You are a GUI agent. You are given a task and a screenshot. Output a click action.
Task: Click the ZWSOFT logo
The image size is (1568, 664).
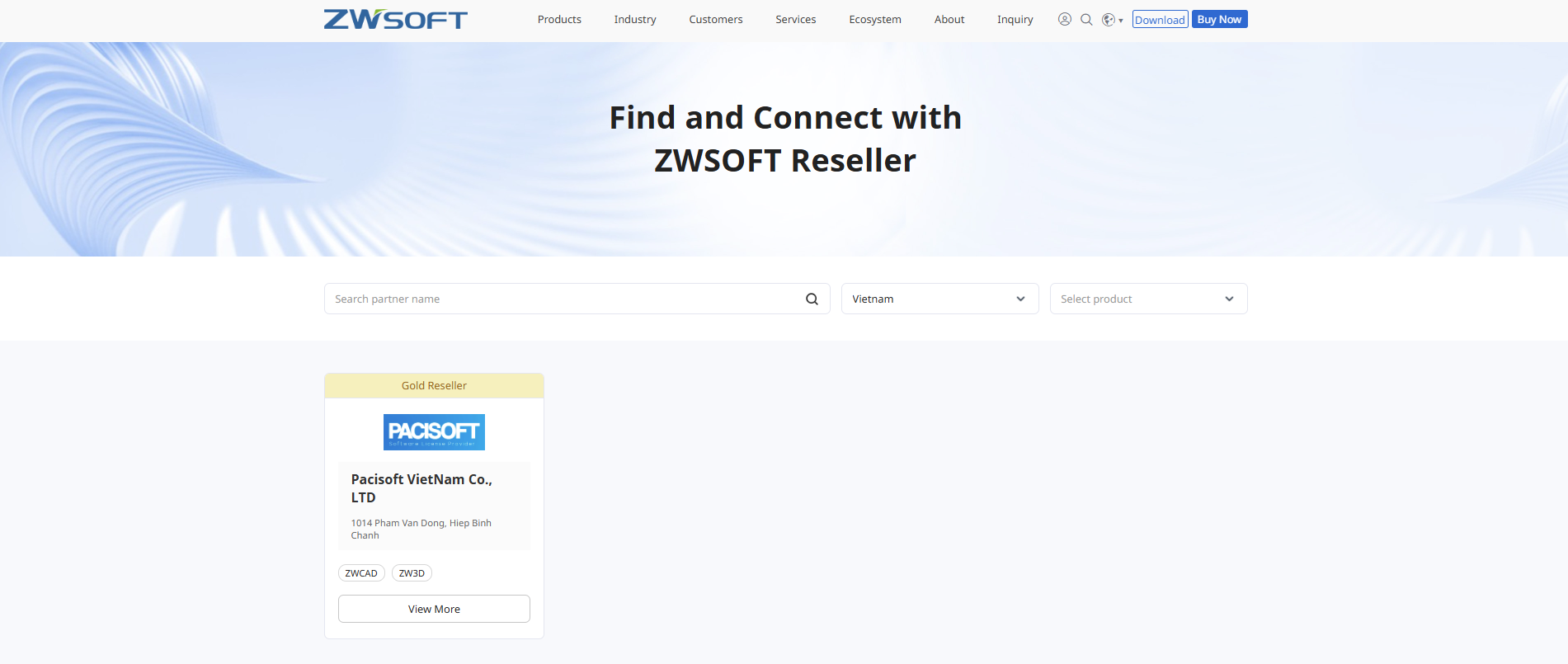coord(395,19)
